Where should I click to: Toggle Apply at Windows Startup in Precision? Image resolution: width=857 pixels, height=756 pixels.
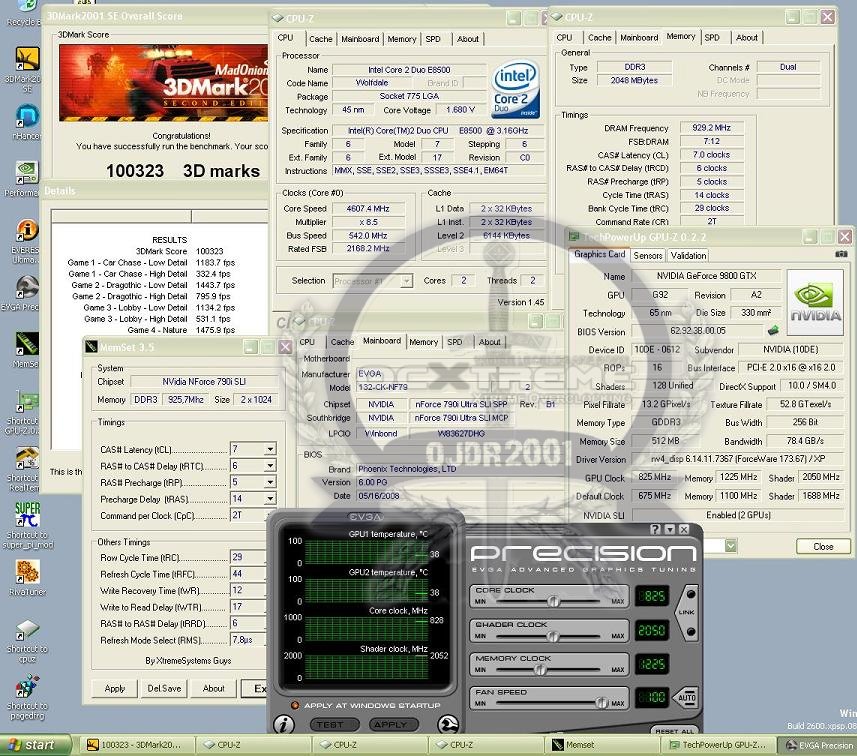point(295,705)
